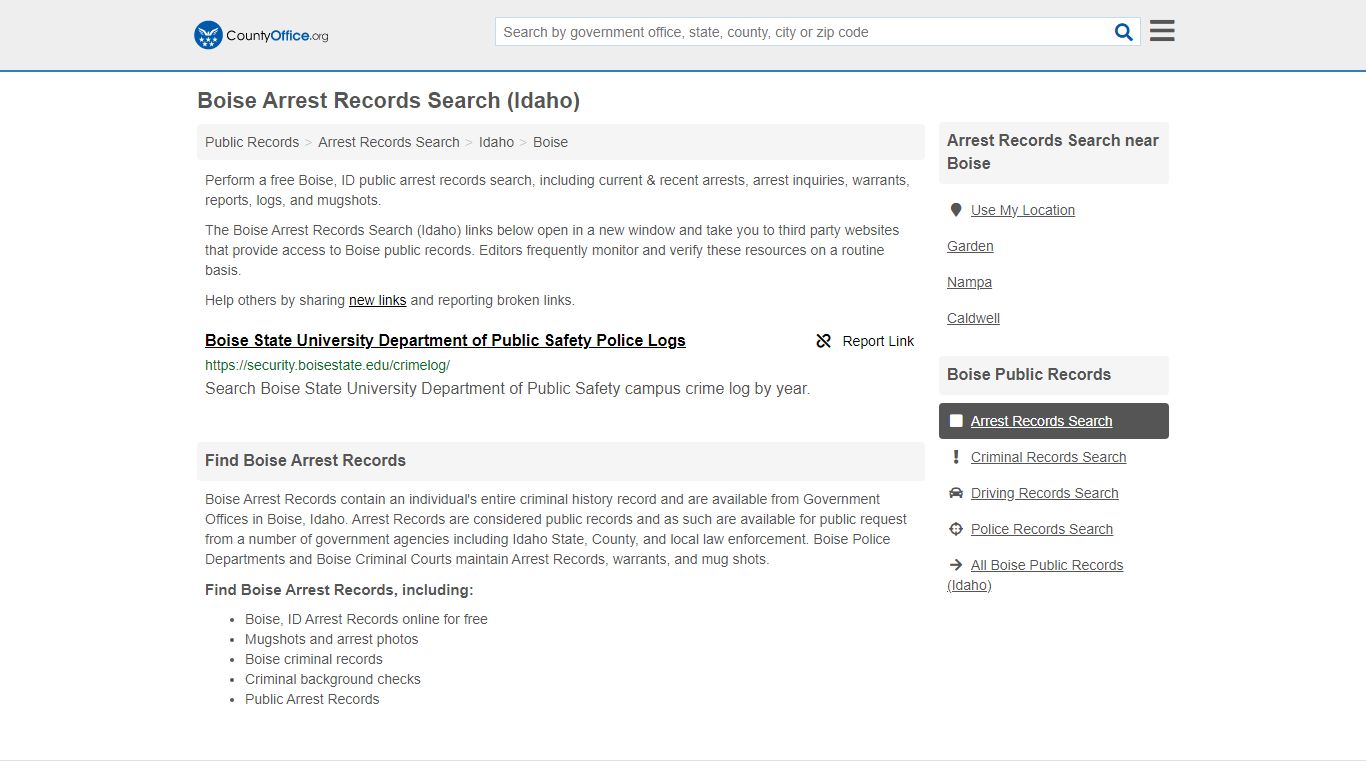This screenshot has height=768, width=1366.
Task: Open Arrest Records Search breadcrumb
Action: [x=389, y=142]
